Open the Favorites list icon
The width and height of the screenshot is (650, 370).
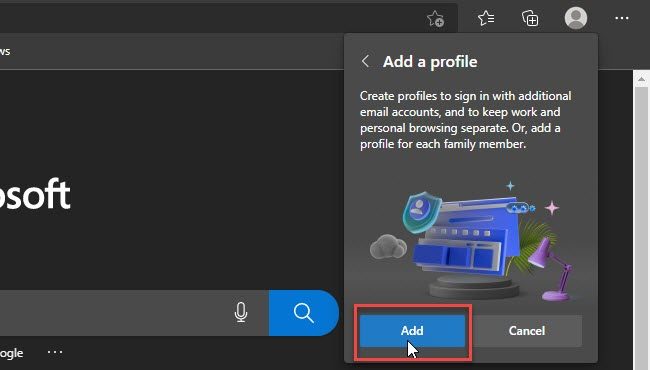coord(486,18)
